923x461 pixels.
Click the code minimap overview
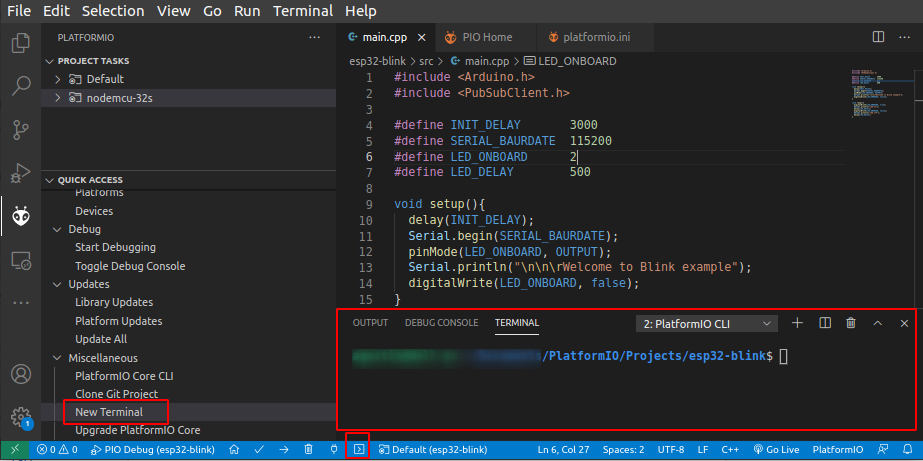tap(881, 94)
